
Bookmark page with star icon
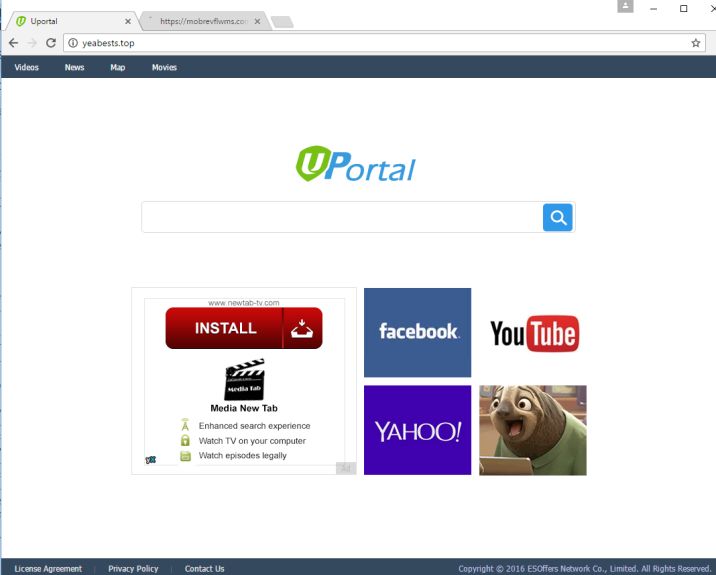point(695,43)
